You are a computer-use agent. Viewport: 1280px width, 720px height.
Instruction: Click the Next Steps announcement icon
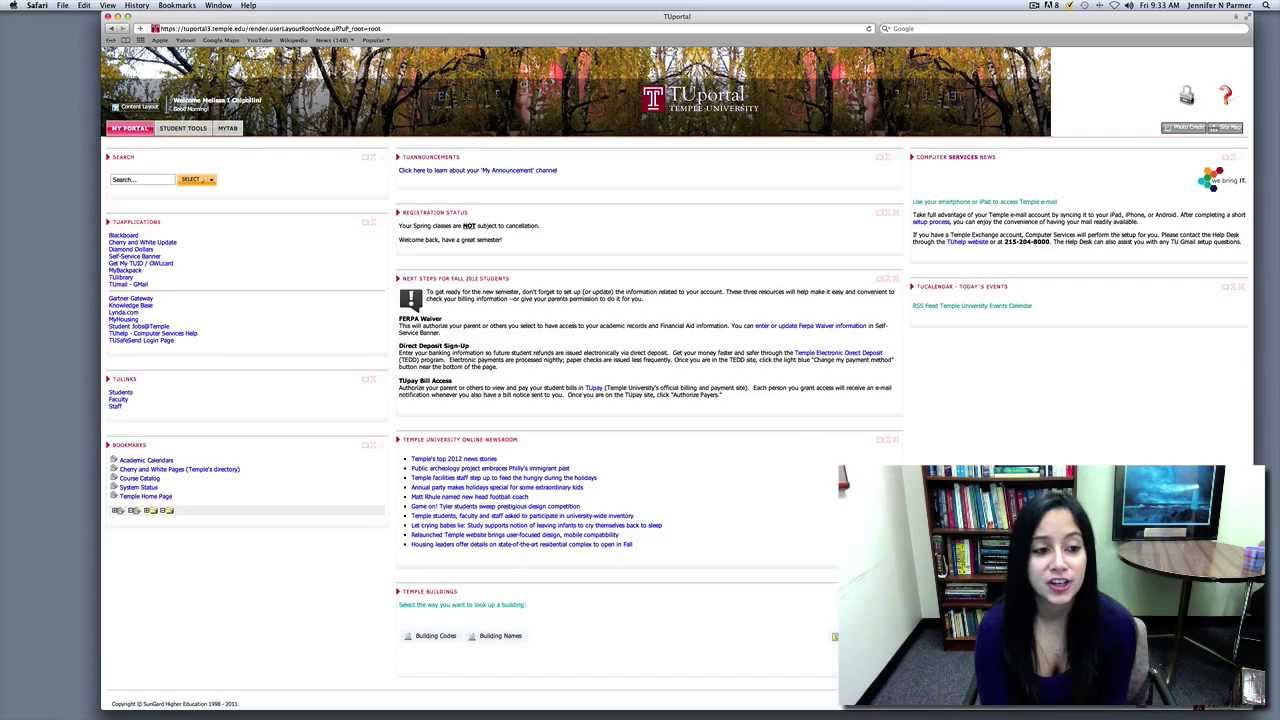click(411, 299)
